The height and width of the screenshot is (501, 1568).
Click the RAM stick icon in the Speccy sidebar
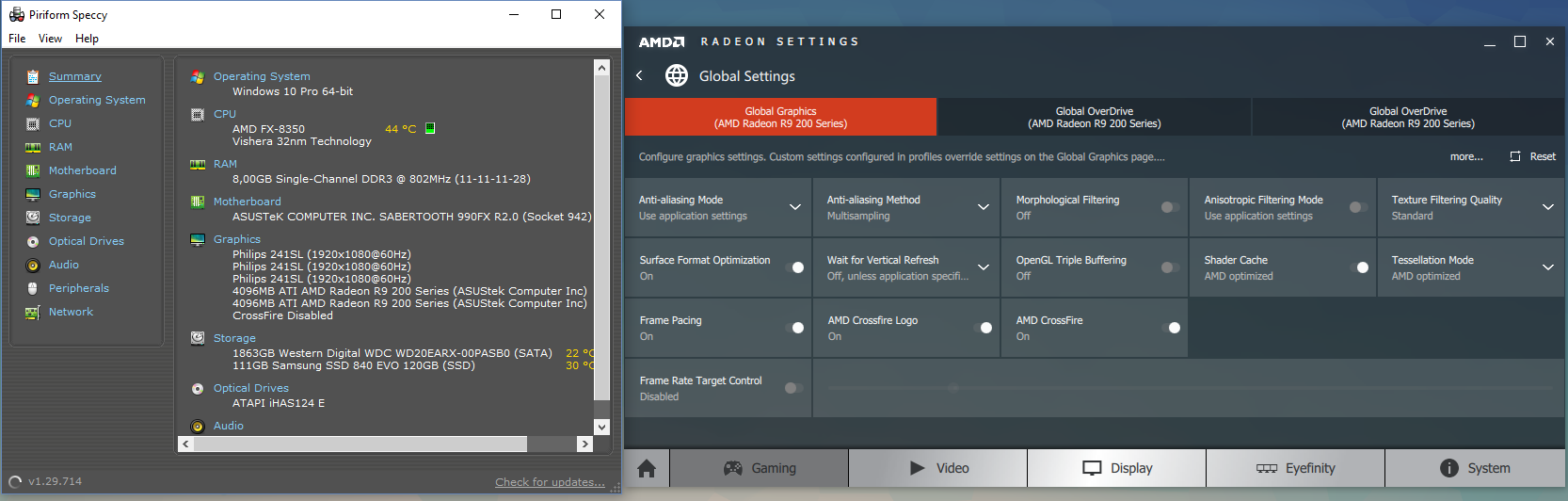pyautogui.click(x=33, y=147)
